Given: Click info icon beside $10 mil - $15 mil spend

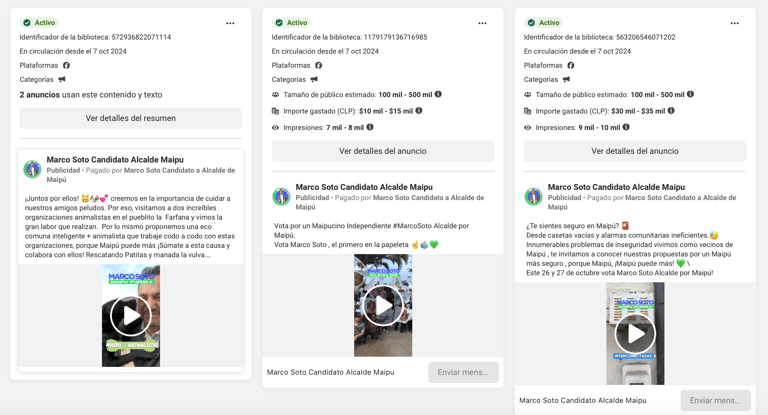Looking at the screenshot, I should pyautogui.click(x=419, y=111).
